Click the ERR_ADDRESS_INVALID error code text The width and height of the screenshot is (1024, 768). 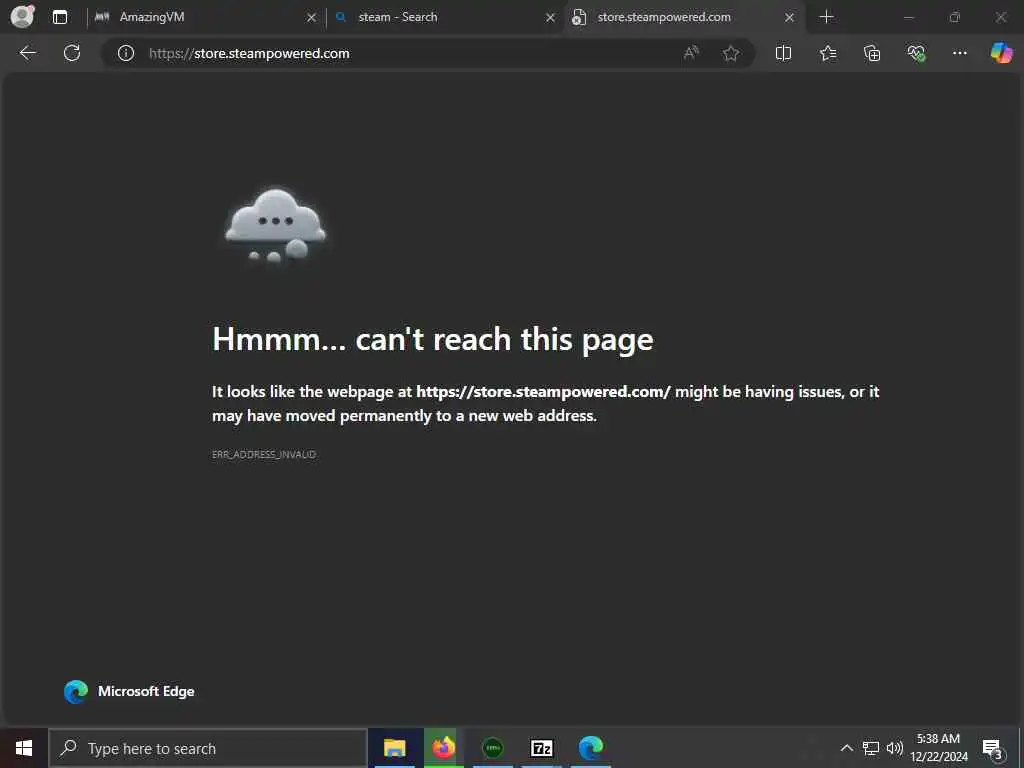pos(264,454)
